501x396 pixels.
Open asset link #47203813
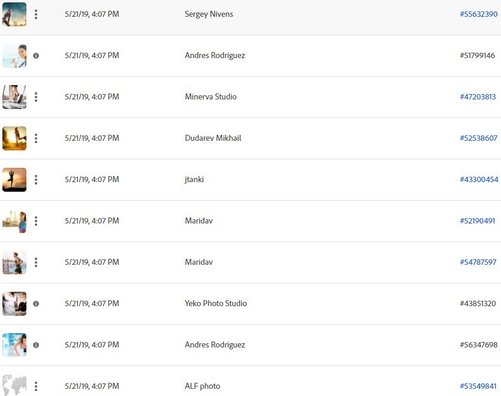pyautogui.click(x=478, y=97)
